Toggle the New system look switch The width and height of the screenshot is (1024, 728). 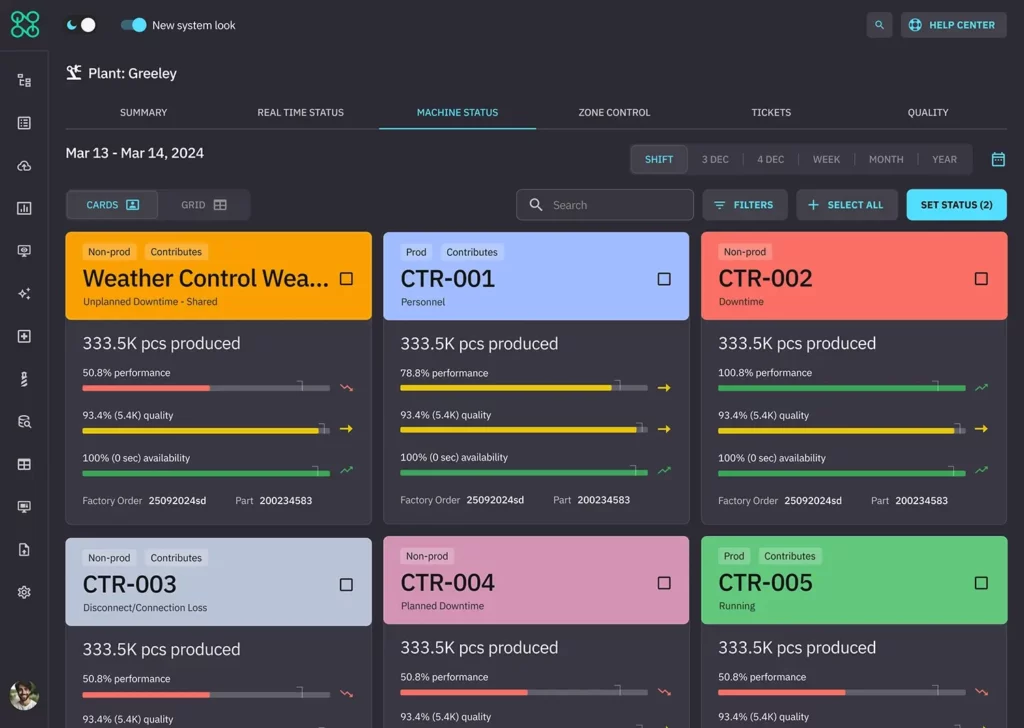pos(134,25)
